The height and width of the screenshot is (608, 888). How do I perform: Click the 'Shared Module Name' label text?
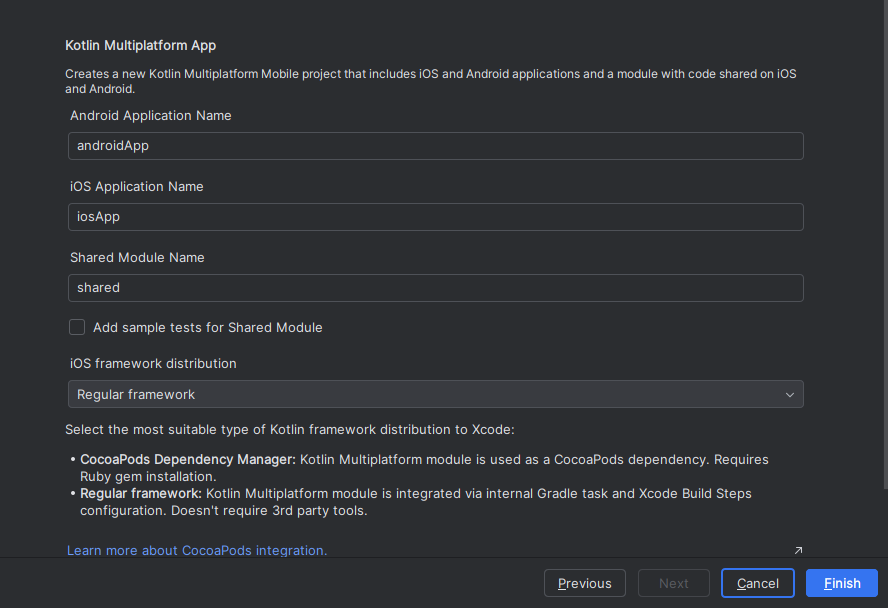pyautogui.click(x=137, y=258)
